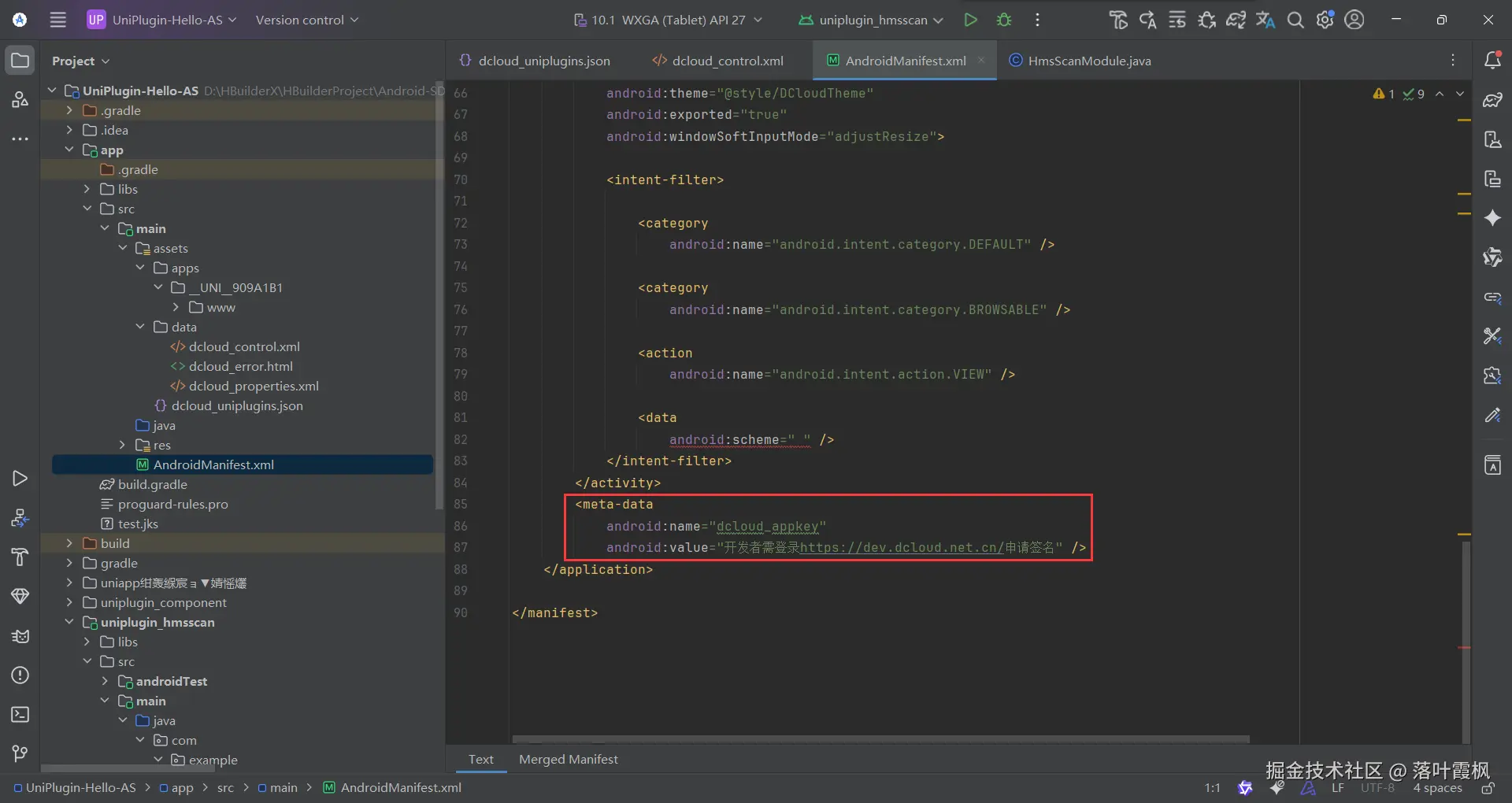The height and width of the screenshot is (803, 1512).
Task: Open the editor tabs more options menu
Action: coord(1453,61)
